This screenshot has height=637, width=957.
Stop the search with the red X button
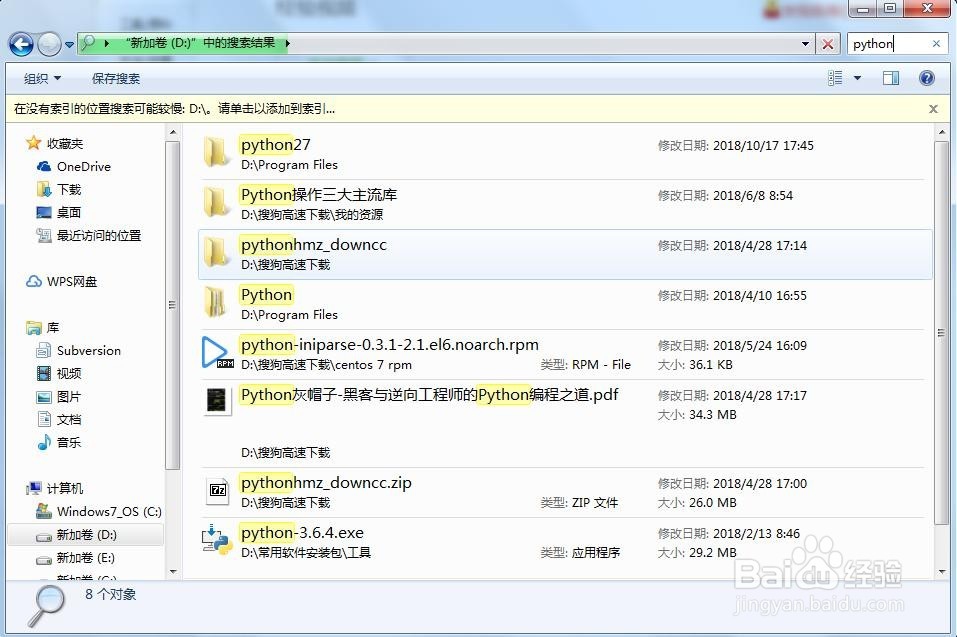pos(828,44)
